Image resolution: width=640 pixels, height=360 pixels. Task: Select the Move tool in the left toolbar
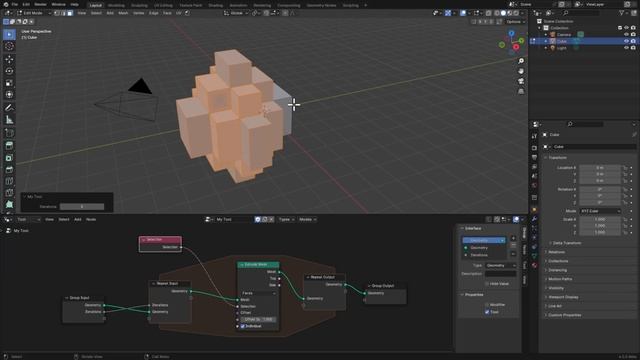9,59
